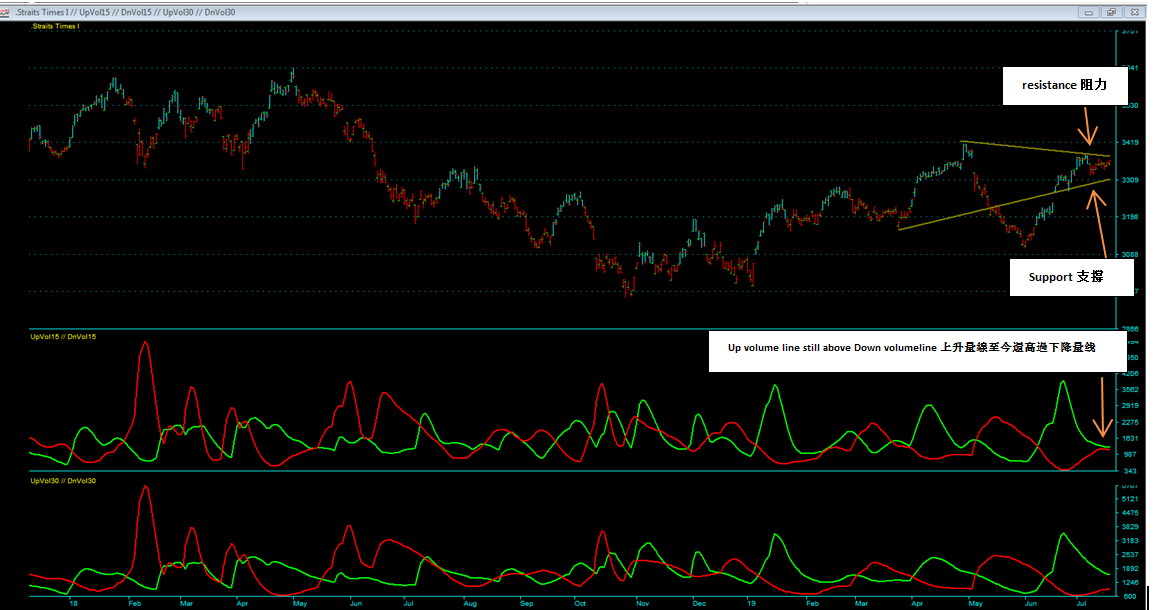Click the 3419 price axis value
The width and height of the screenshot is (1156, 610).
click(x=1130, y=142)
